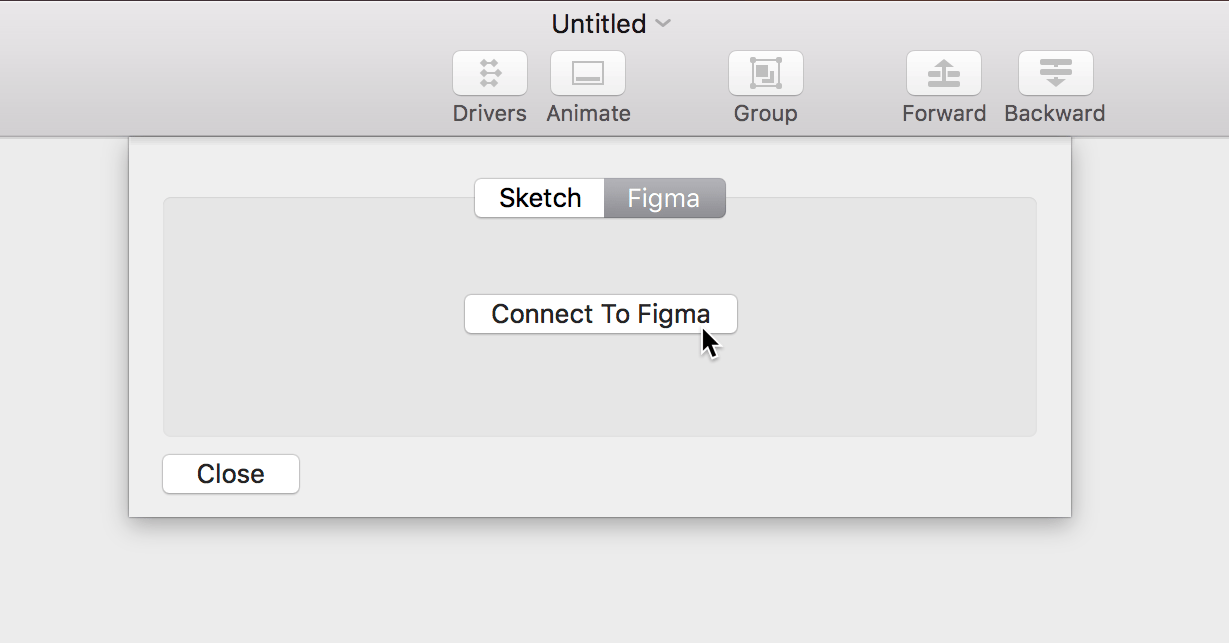Screen dimensions: 1229x643
Task: Send layer Backward using toolbar icon
Action: (1055, 73)
